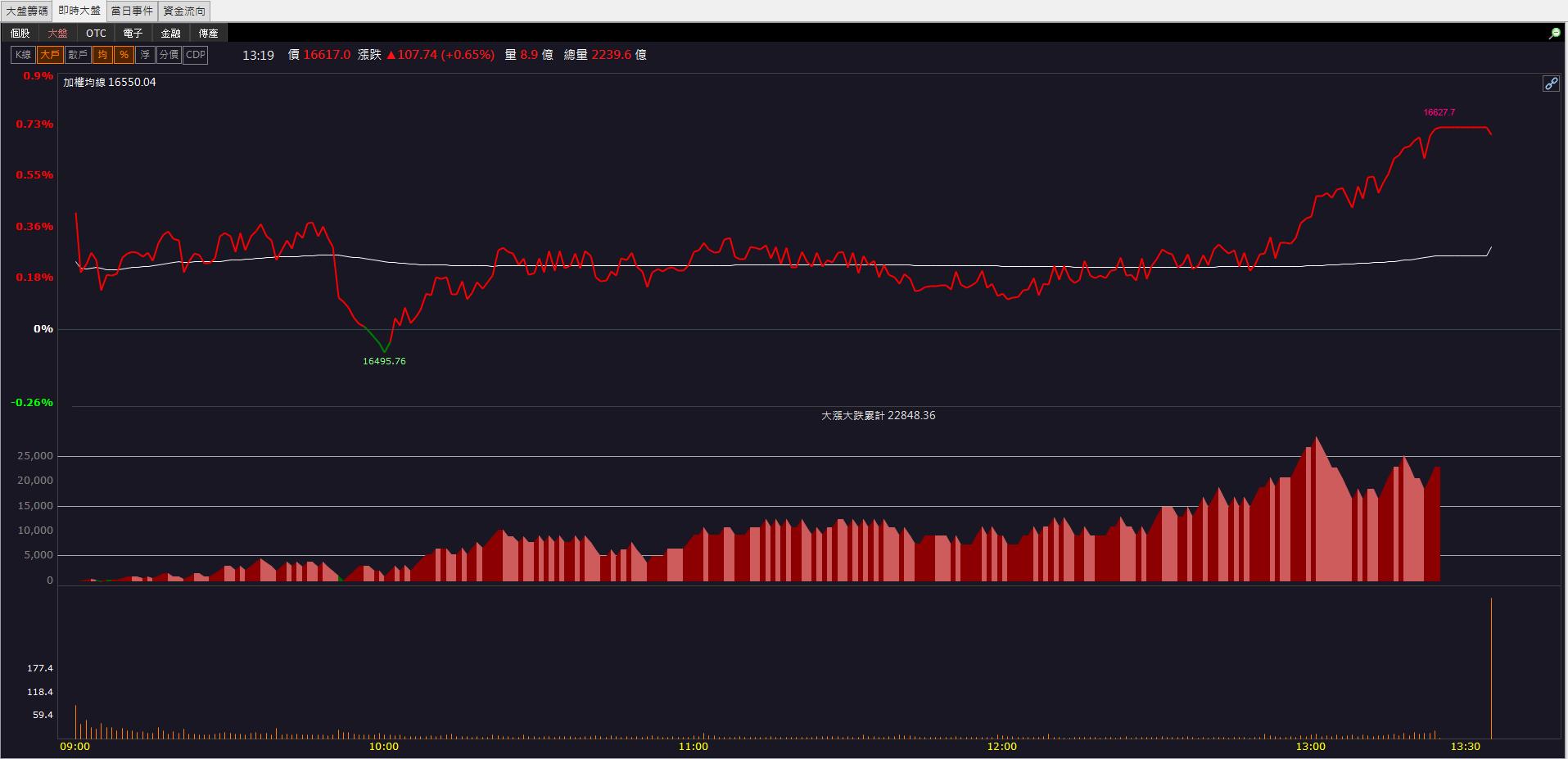Toggle the % percentage axis button

124,55
